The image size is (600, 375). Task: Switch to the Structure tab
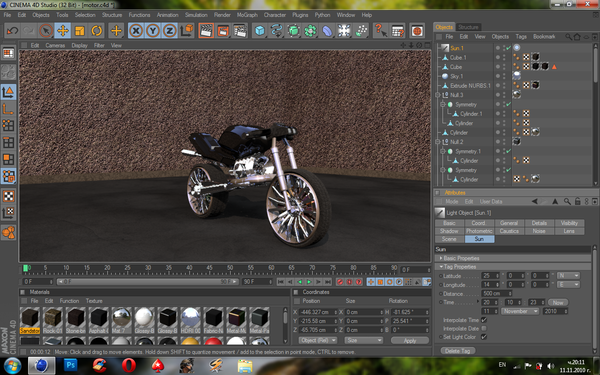point(468,27)
